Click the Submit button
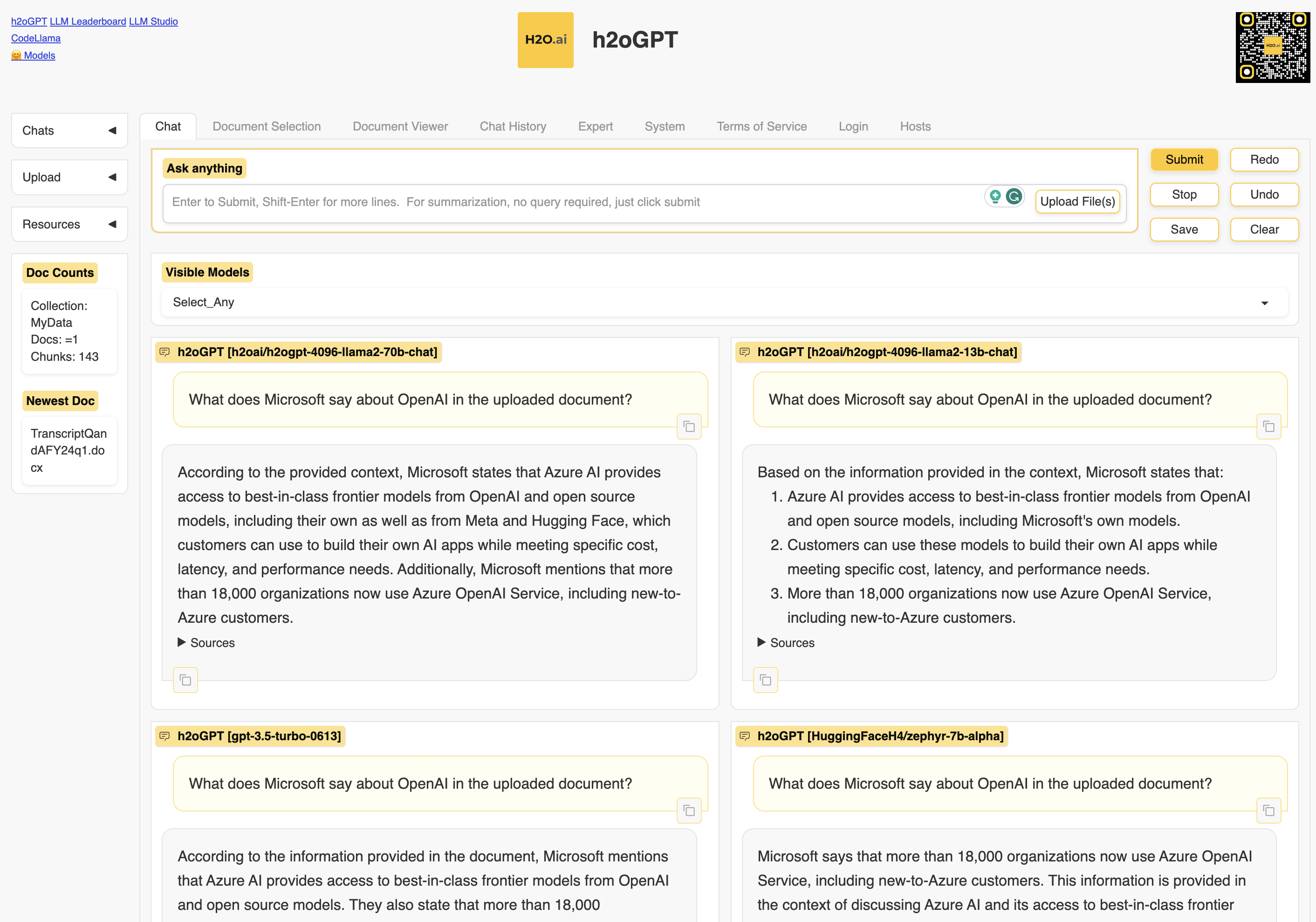The height and width of the screenshot is (922, 1316). point(1184,159)
